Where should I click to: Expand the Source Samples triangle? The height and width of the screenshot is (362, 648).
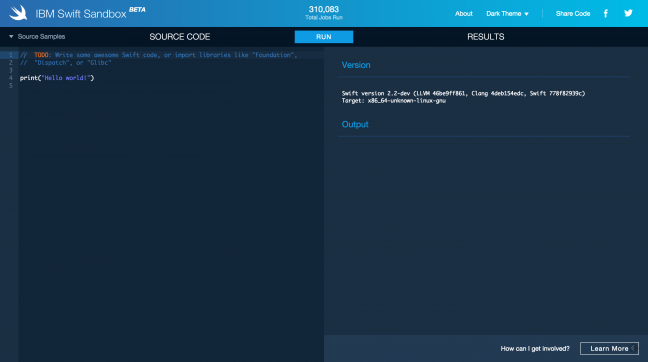[11, 36]
